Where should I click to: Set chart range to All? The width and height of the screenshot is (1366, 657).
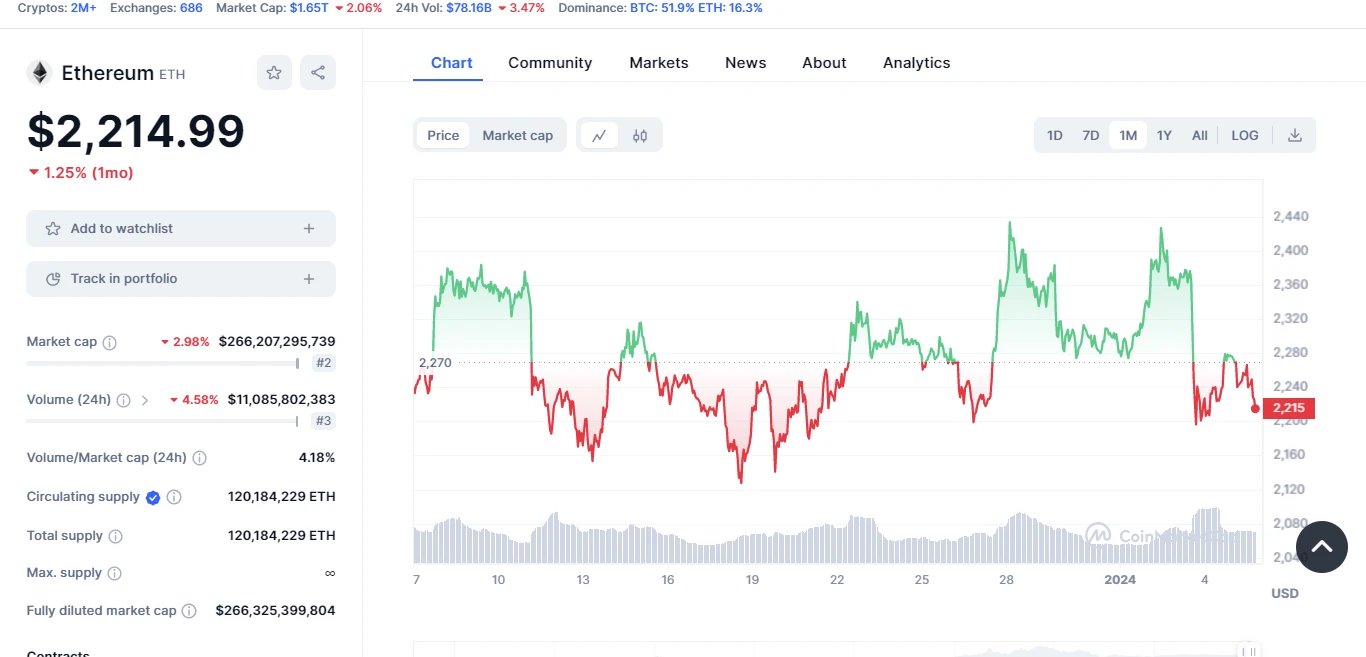pyautogui.click(x=1200, y=136)
